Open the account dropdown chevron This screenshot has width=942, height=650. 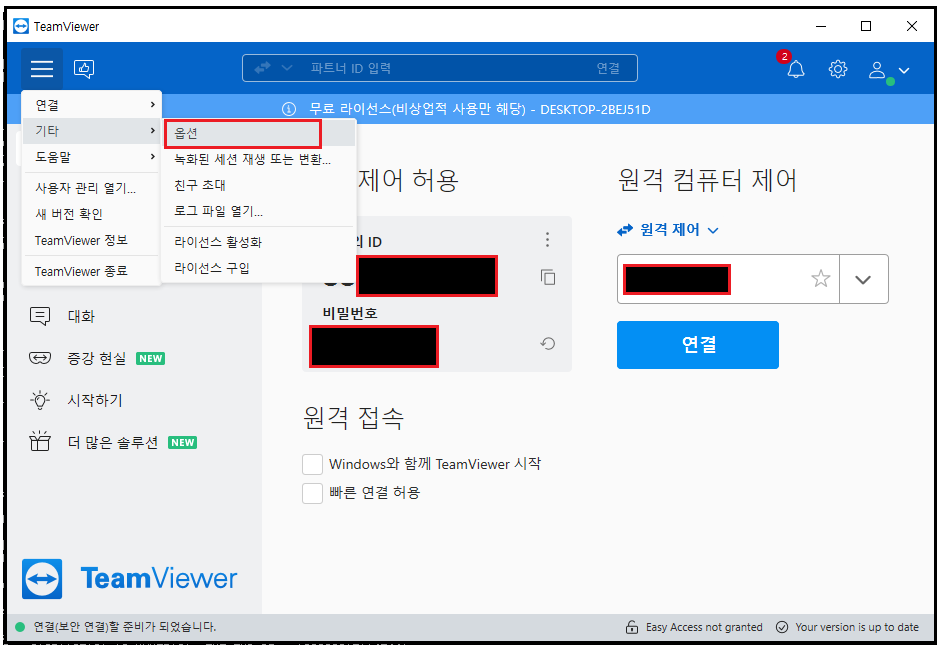point(904,70)
